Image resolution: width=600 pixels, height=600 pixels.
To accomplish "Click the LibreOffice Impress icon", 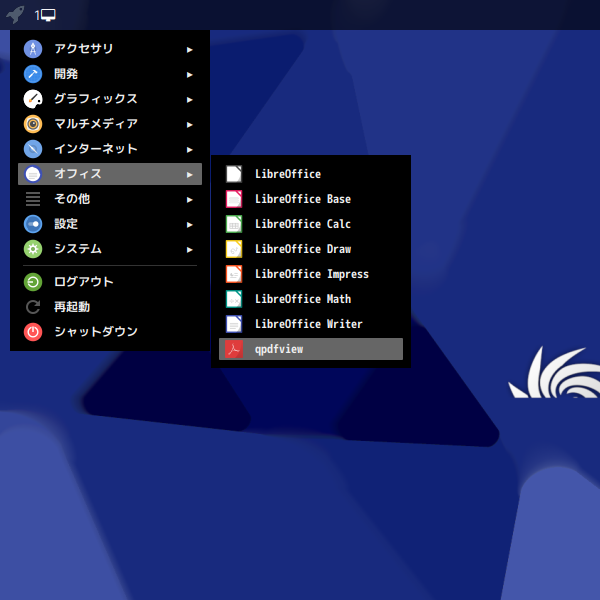I will click(234, 274).
